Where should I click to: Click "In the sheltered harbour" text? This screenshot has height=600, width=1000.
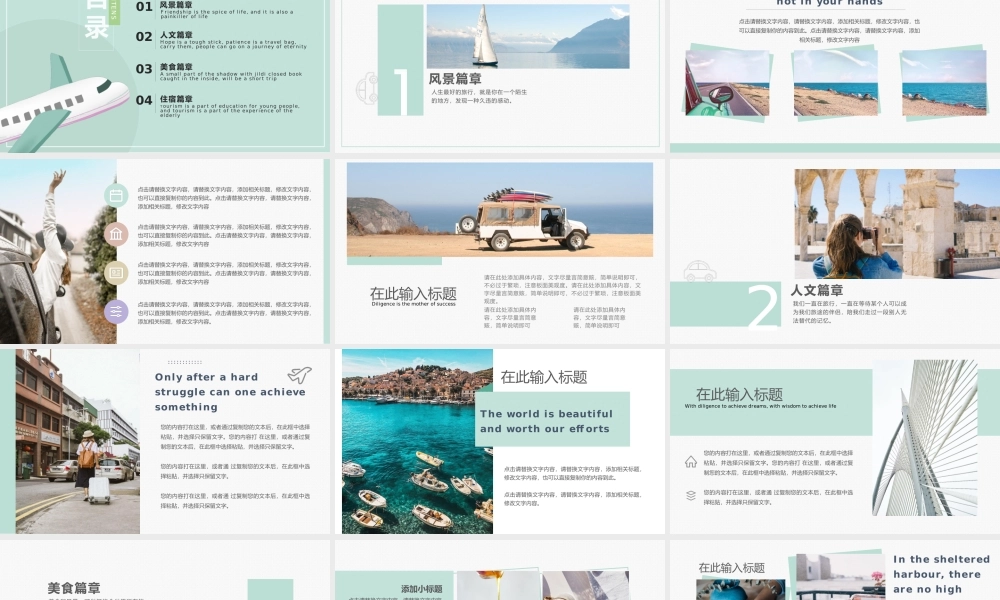pyautogui.click(x=941, y=574)
